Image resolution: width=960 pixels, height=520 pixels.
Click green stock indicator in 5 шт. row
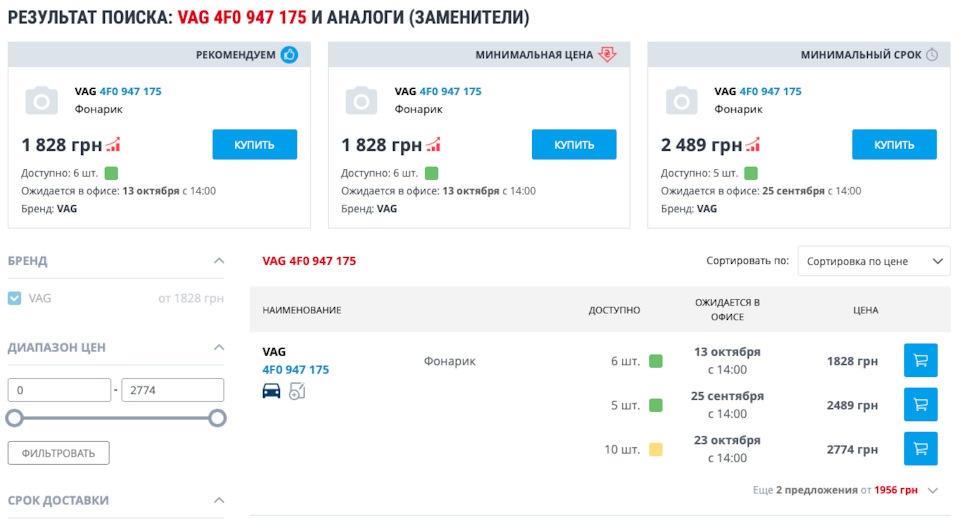point(656,405)
